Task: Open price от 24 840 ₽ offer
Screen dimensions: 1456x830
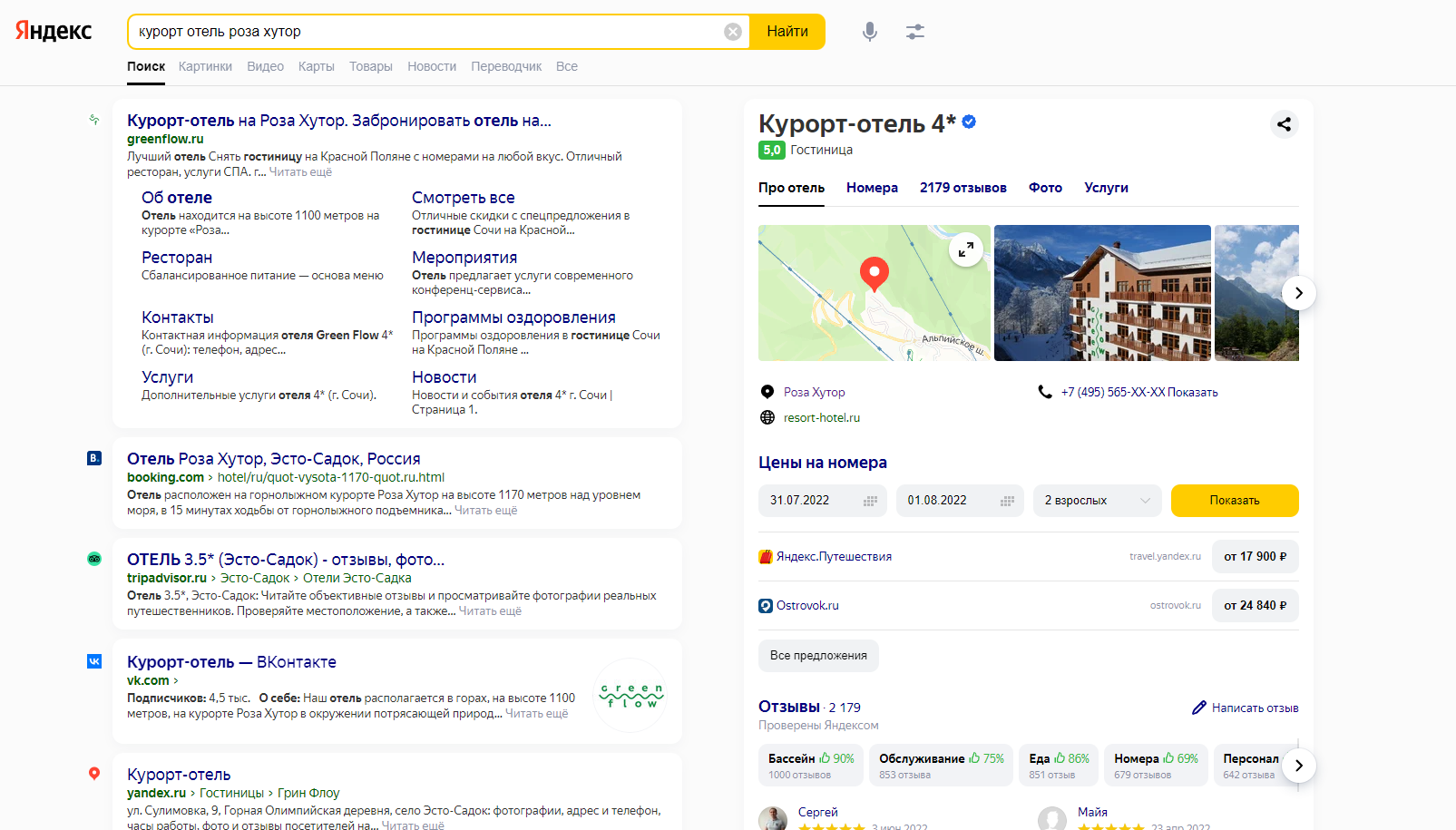Action: coord(1256,606)
